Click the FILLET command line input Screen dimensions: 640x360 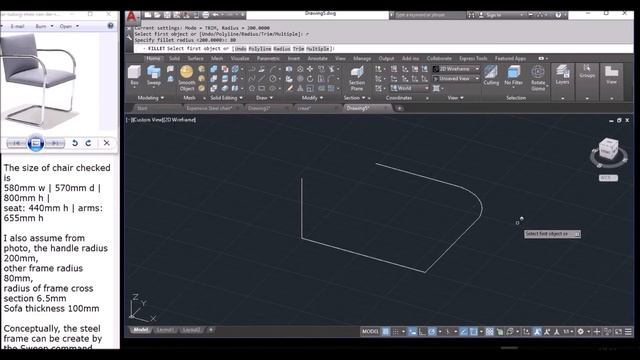(x=383, y=49)
